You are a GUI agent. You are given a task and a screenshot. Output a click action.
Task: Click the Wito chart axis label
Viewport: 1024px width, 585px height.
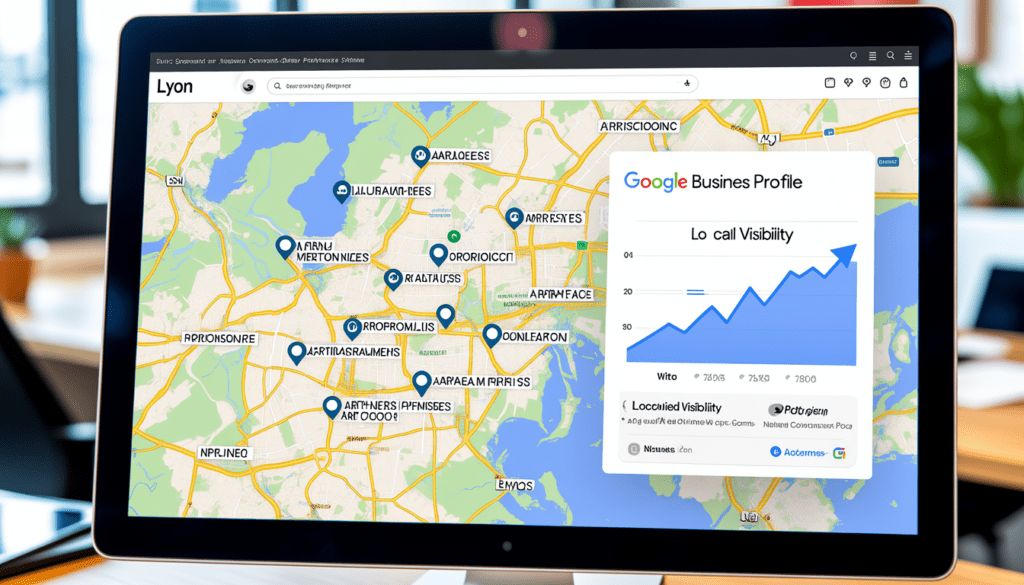pos(667,377)
